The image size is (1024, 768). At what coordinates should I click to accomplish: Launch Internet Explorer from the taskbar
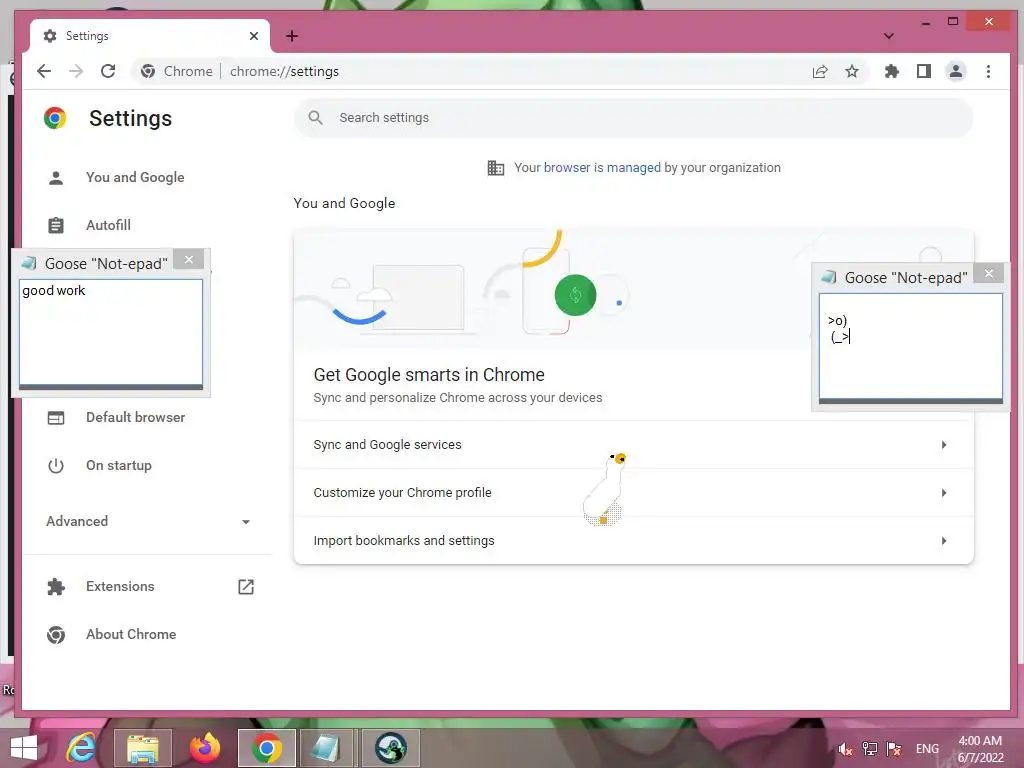(81, 748)
